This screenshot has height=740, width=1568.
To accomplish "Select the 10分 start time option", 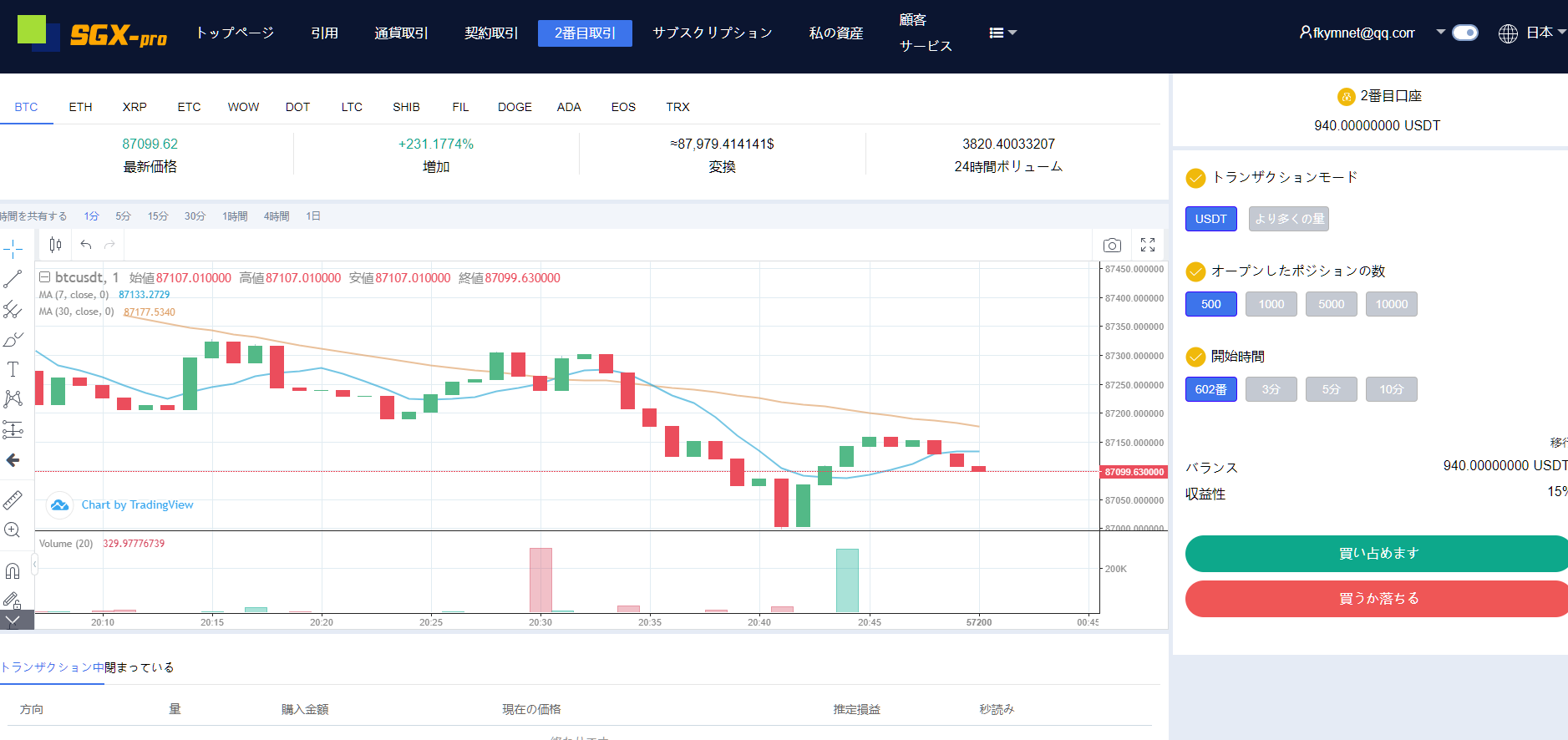I will 1392,389.
